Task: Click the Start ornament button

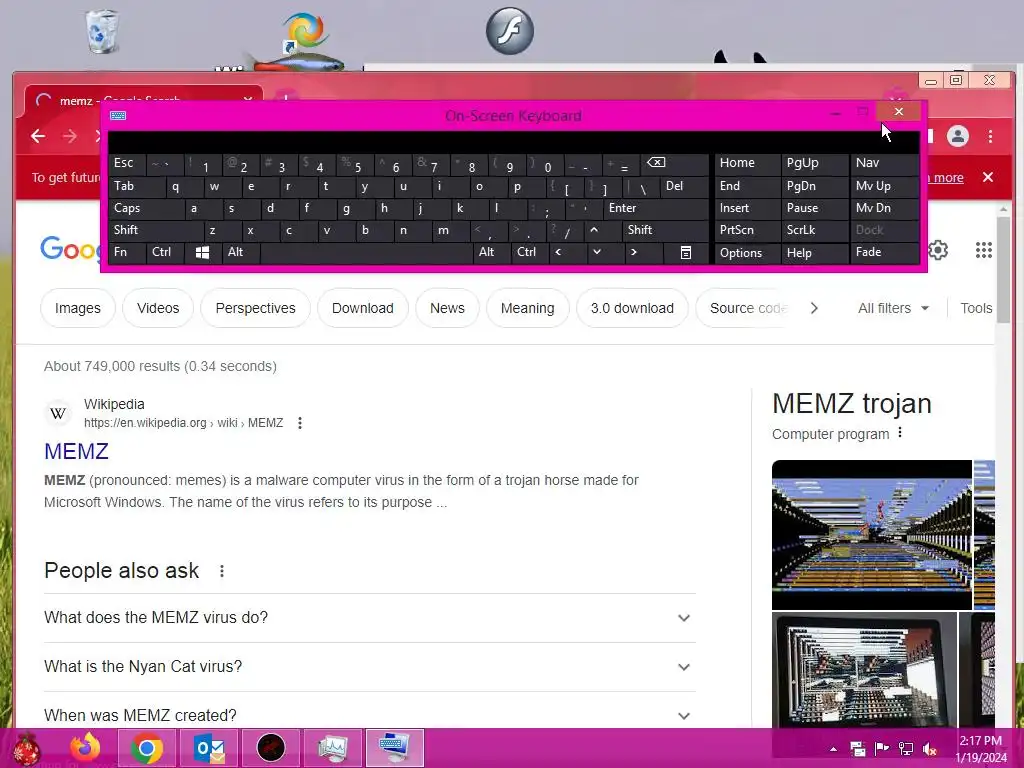Action: pyautogui.click(x=26, y=748)
